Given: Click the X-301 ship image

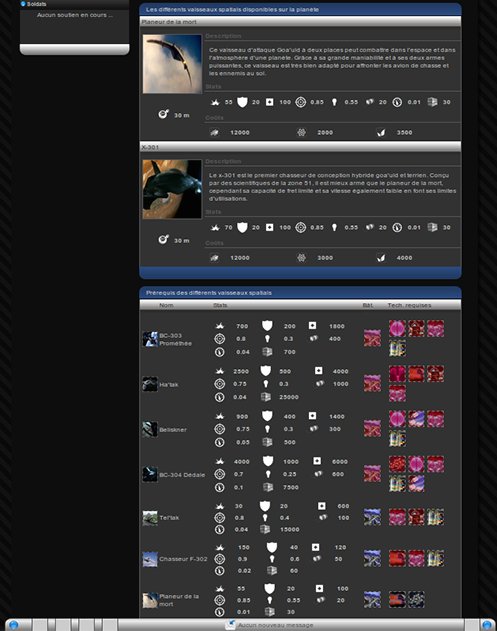Looking at the screenshot, I should [x=172, y=189].
